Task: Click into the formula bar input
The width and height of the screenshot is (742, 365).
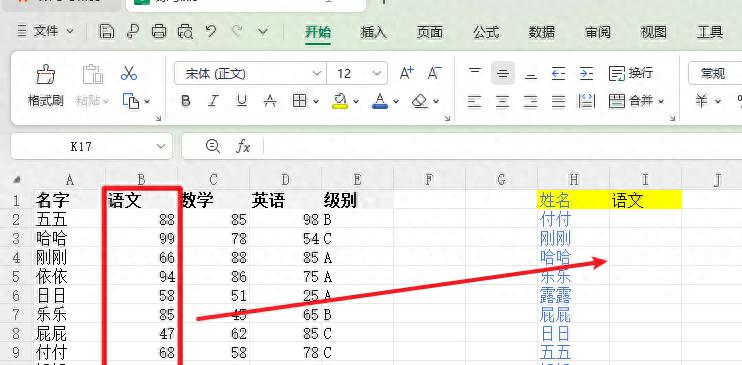Action: click(x=502, y=146)
